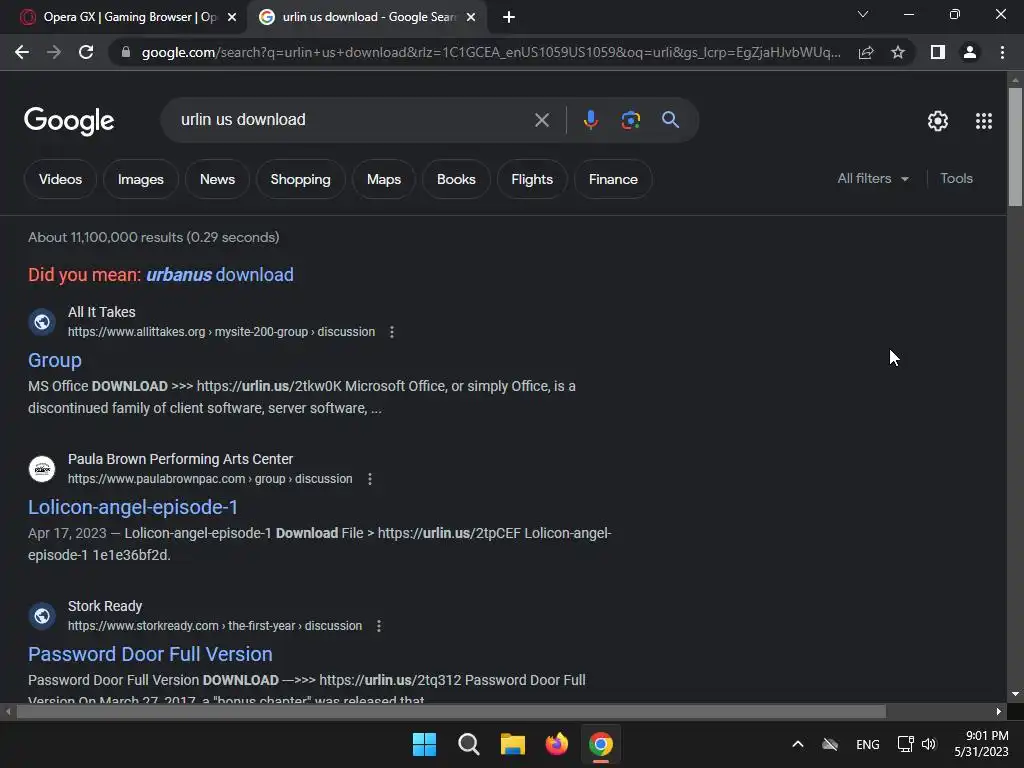Image resolution: width=1024 pixels, height=768 pixels.
Task: Open the Google apps grid
Action: coord(984,121)
